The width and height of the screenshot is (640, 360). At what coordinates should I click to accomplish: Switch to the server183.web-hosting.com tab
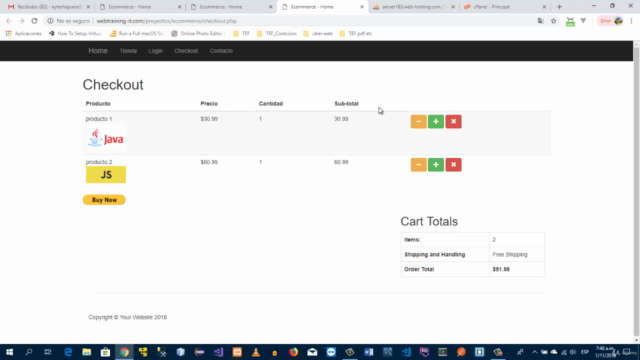413,7
